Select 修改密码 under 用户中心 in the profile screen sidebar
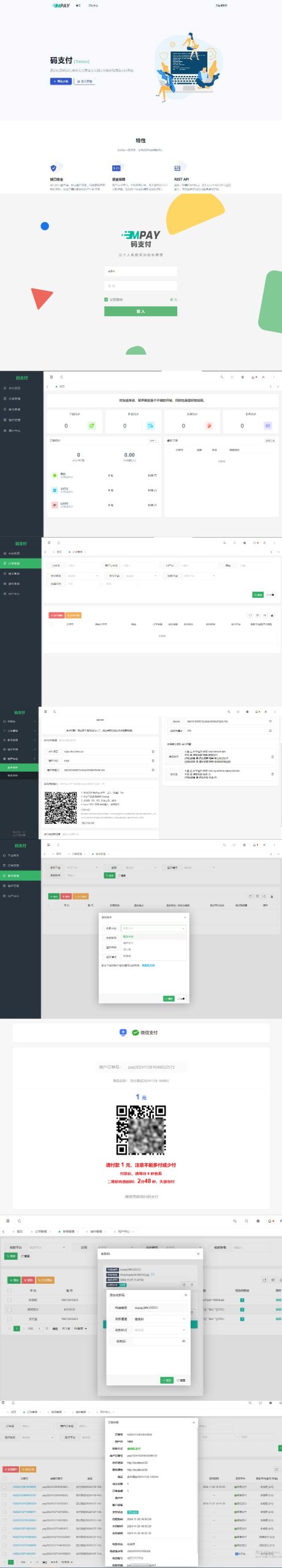The width and height of the screenshot is (282, 1568). (x=13, y=775)
